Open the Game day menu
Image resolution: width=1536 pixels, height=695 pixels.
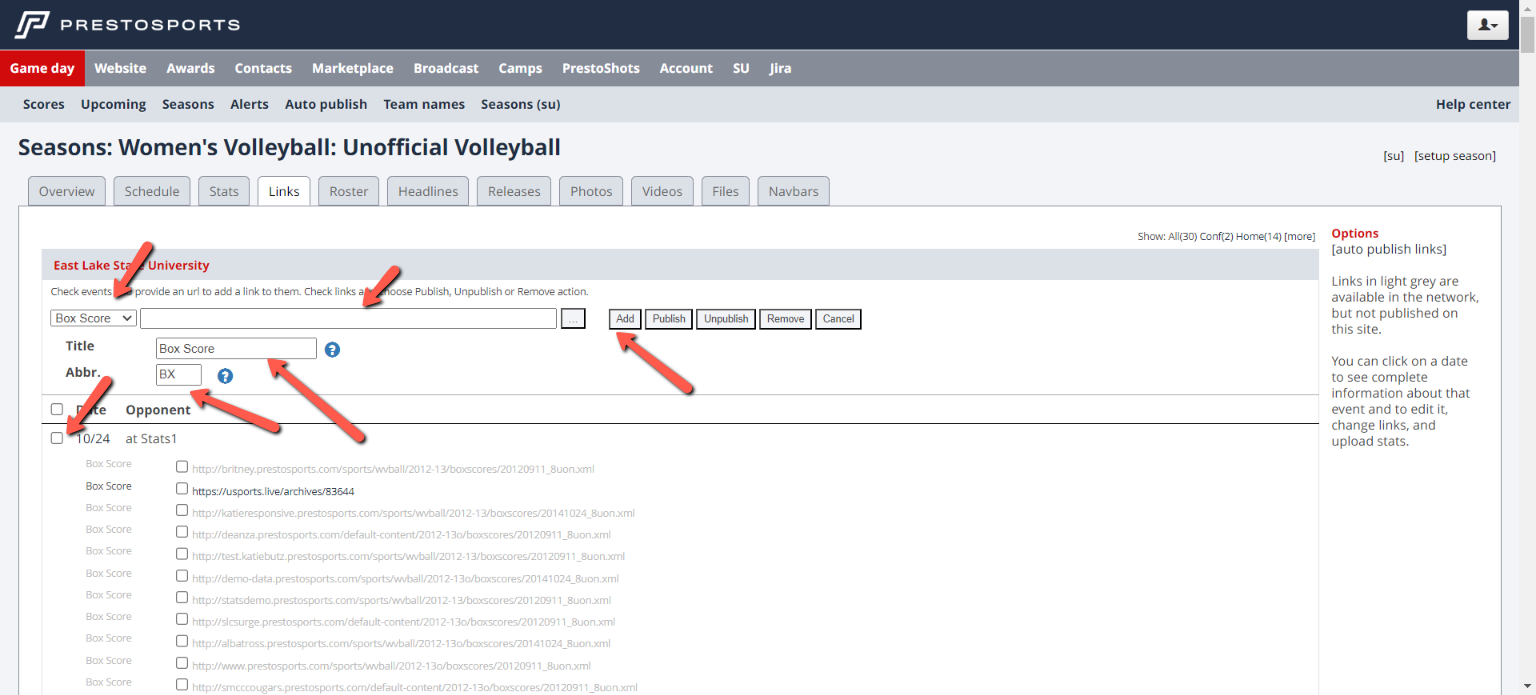pos(42,68)
